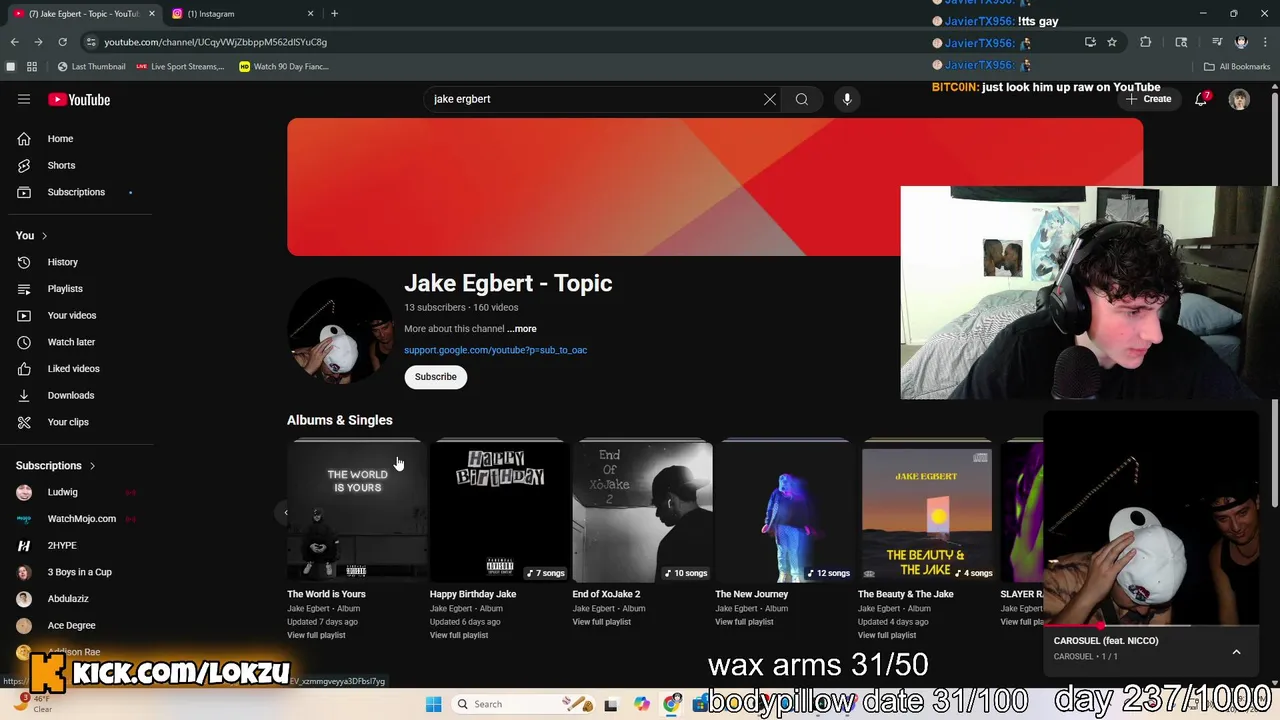
Task: Expand the You section
Action: pyautogui.click(x=32, y=235)
